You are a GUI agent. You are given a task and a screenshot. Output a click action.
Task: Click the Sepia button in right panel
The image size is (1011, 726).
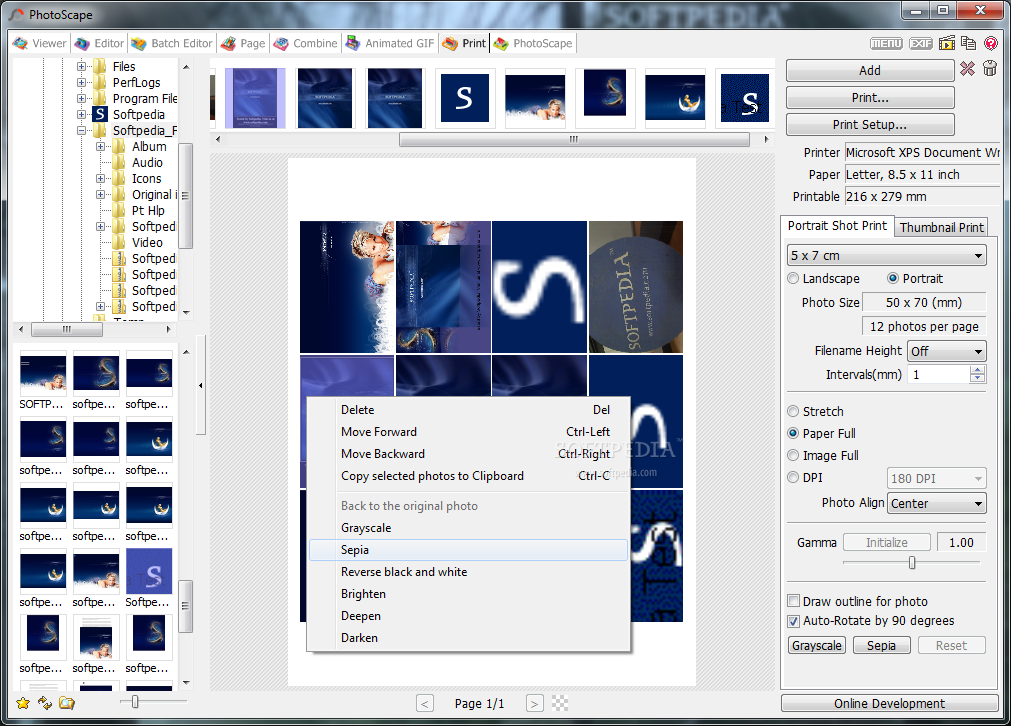881,645
